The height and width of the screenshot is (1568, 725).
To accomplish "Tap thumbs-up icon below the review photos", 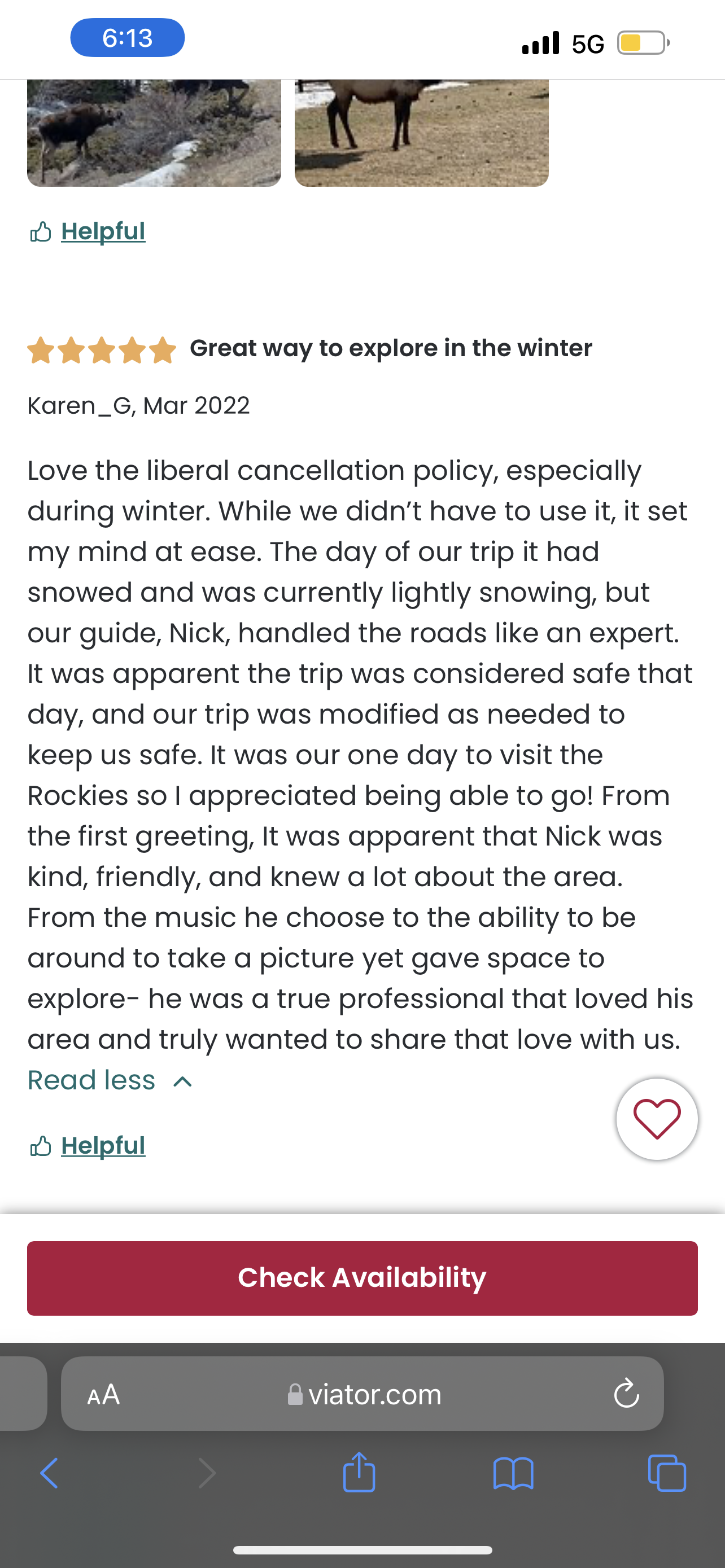I will [40, 232].
